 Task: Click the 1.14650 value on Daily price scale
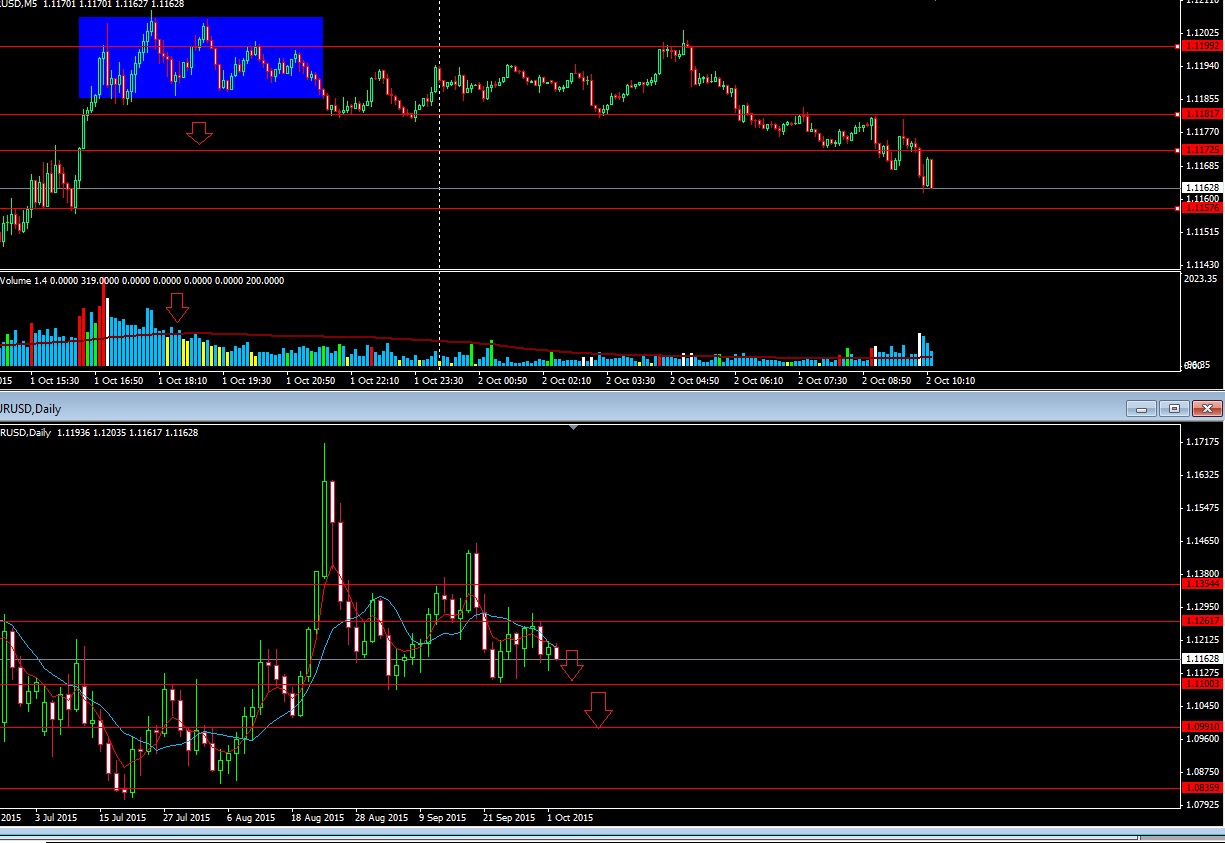(x=1200, y=541)
